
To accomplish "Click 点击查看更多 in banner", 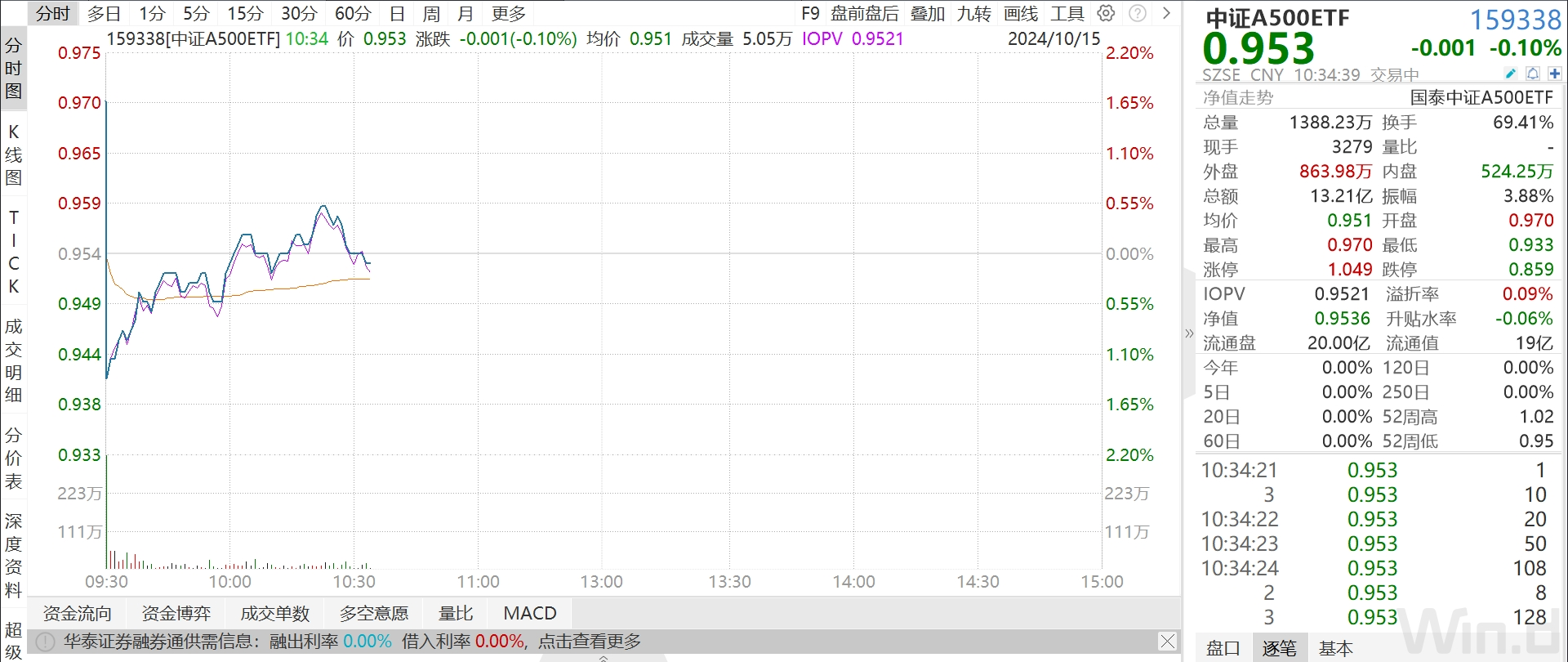I will pyautogui.click(x=590, y=642).
